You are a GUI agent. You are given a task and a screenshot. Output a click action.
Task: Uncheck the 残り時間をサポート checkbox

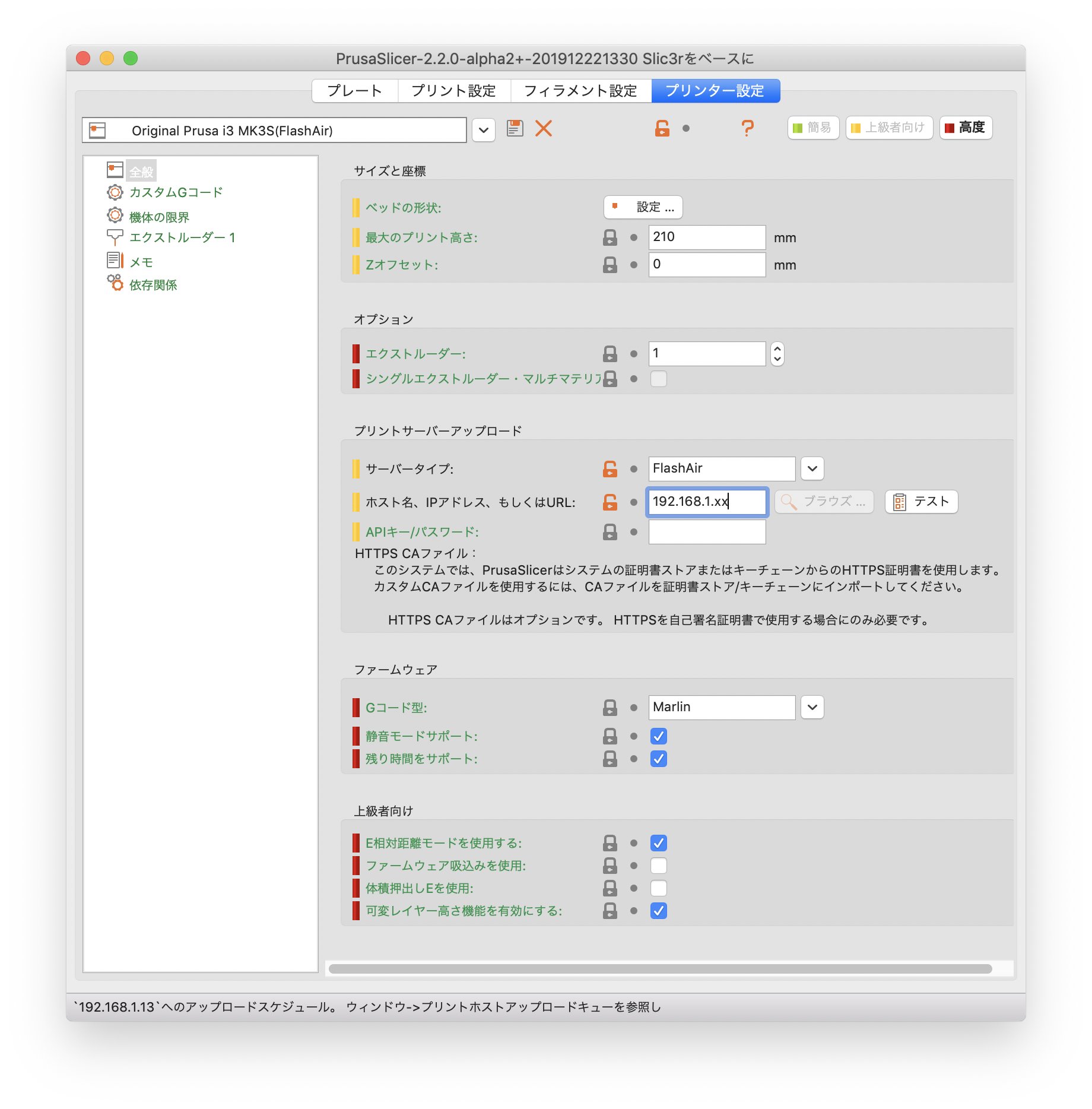(x=658, y=759)
